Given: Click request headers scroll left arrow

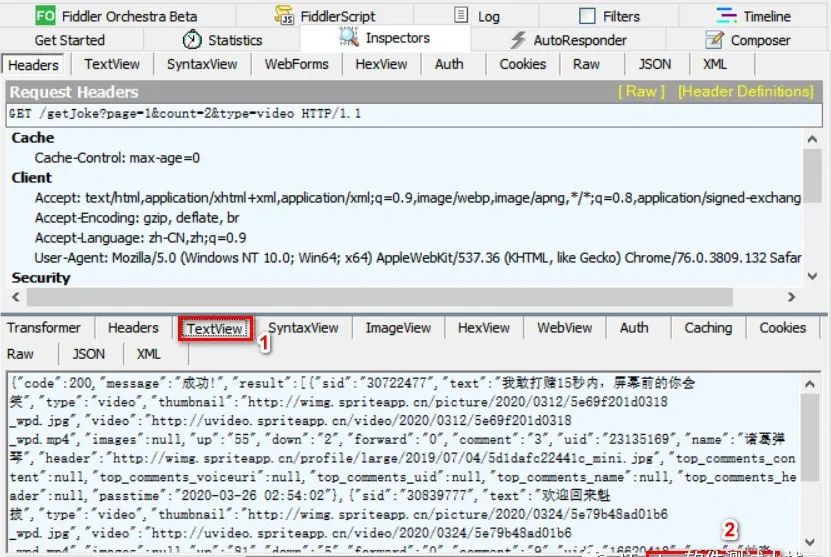Looking at the screenshot, I should [x=16, y=297].
